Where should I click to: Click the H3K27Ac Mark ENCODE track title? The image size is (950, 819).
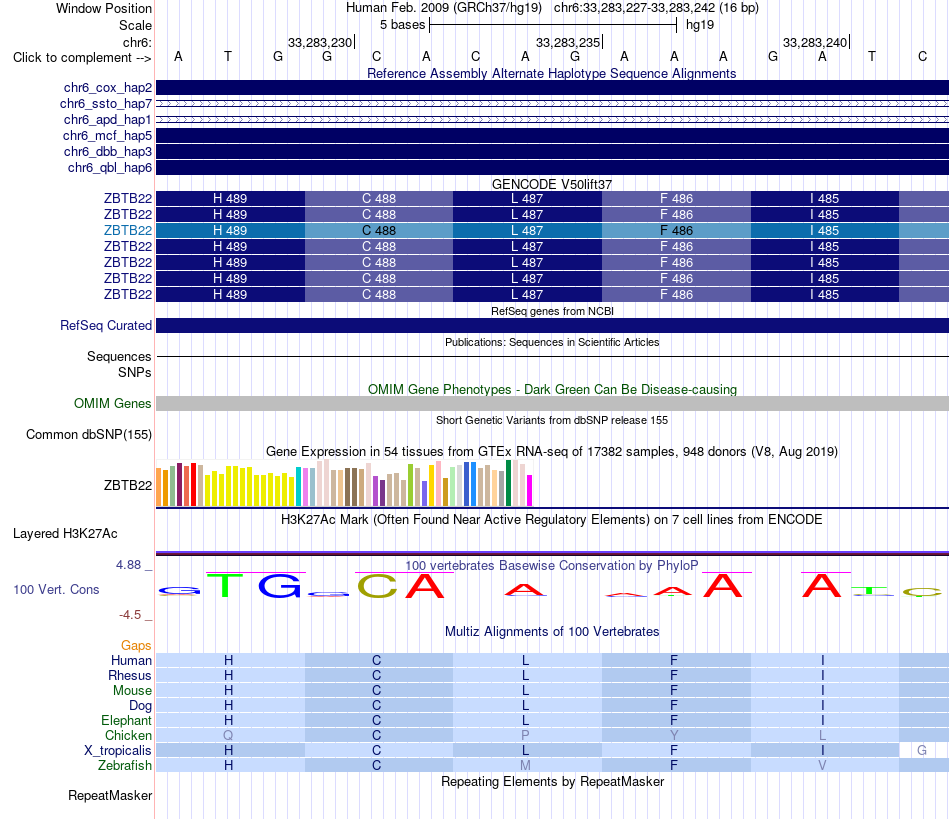[552, 520]
